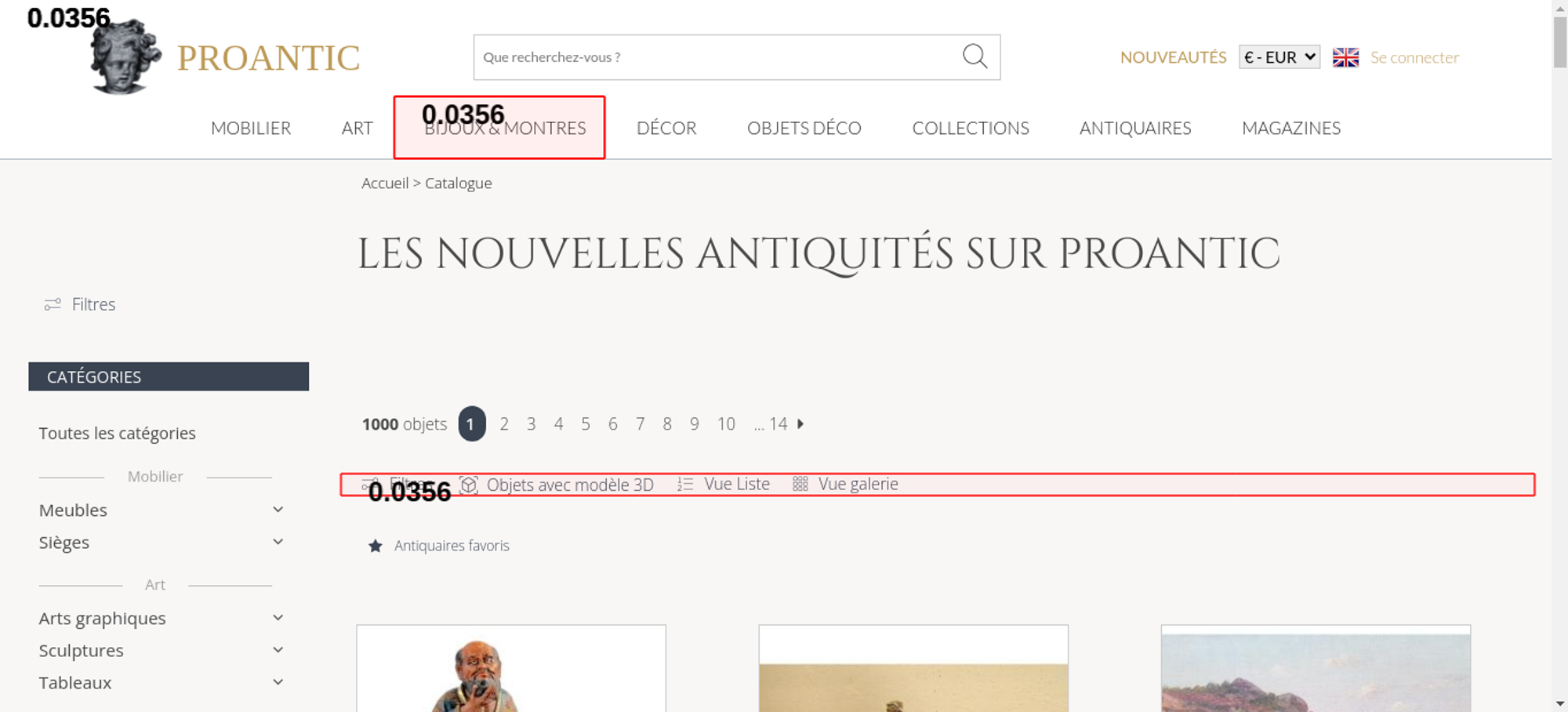Go to page 4
The image size is (1568, 712).
558,424
